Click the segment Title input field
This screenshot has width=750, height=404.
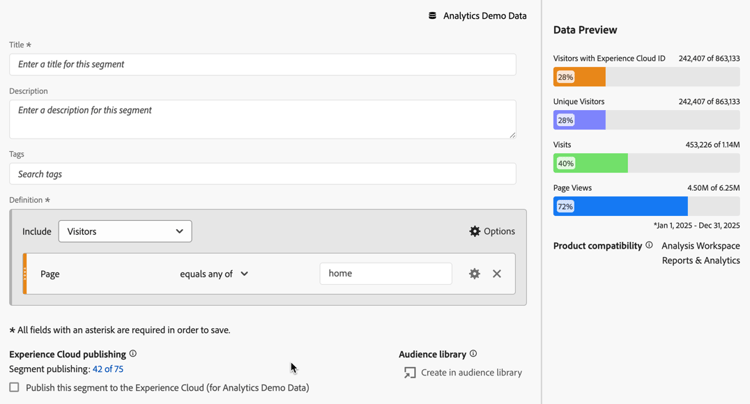262,64
